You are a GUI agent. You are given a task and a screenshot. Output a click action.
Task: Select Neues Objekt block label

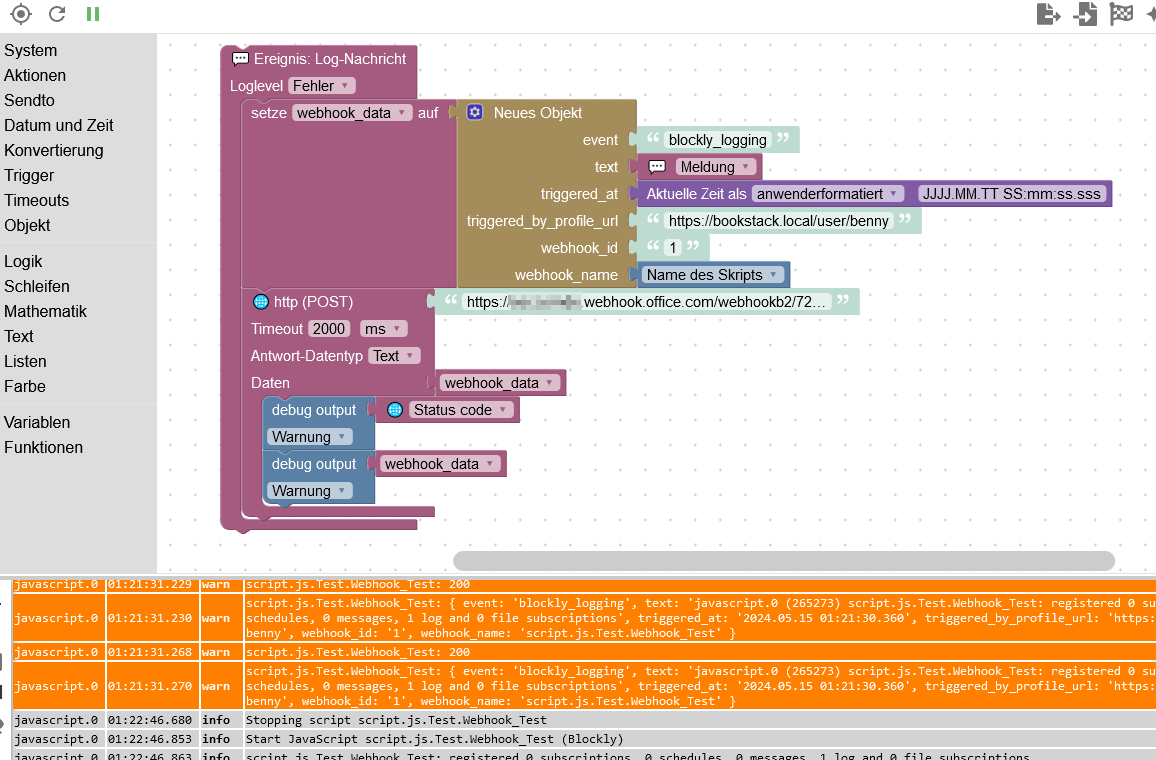point(537,113)
